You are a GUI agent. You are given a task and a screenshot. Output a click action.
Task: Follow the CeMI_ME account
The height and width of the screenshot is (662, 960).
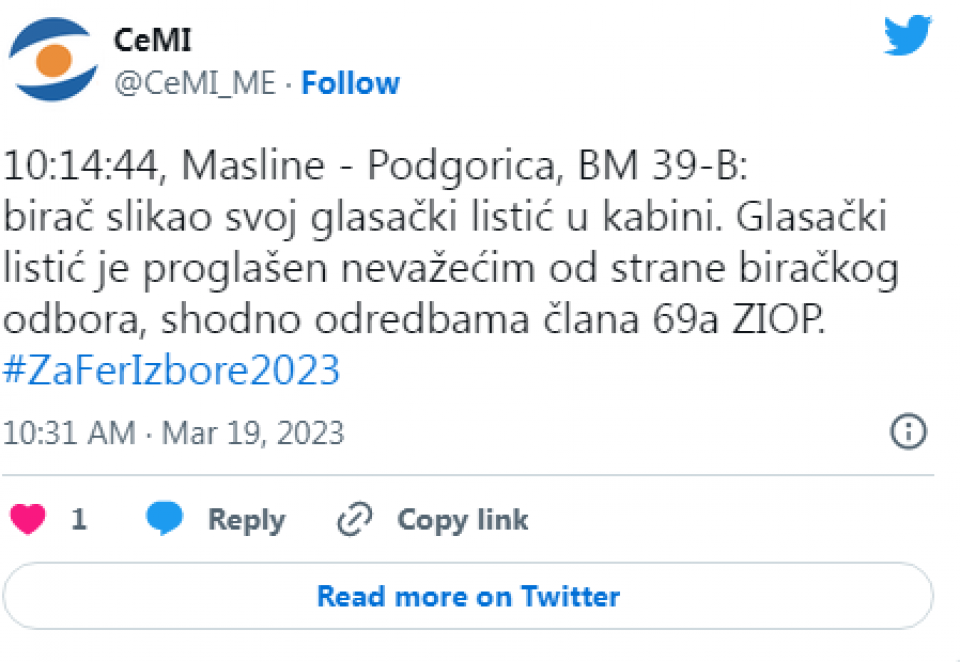click(x=351, y=83)
